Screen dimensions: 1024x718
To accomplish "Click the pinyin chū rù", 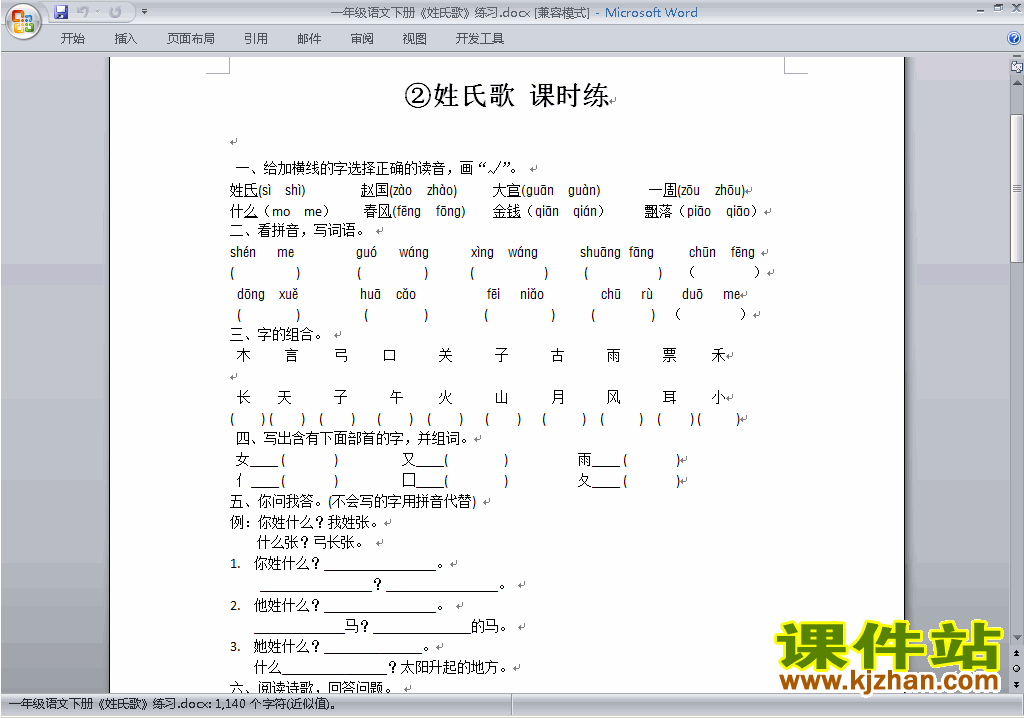I will click(x=627, y=294).
